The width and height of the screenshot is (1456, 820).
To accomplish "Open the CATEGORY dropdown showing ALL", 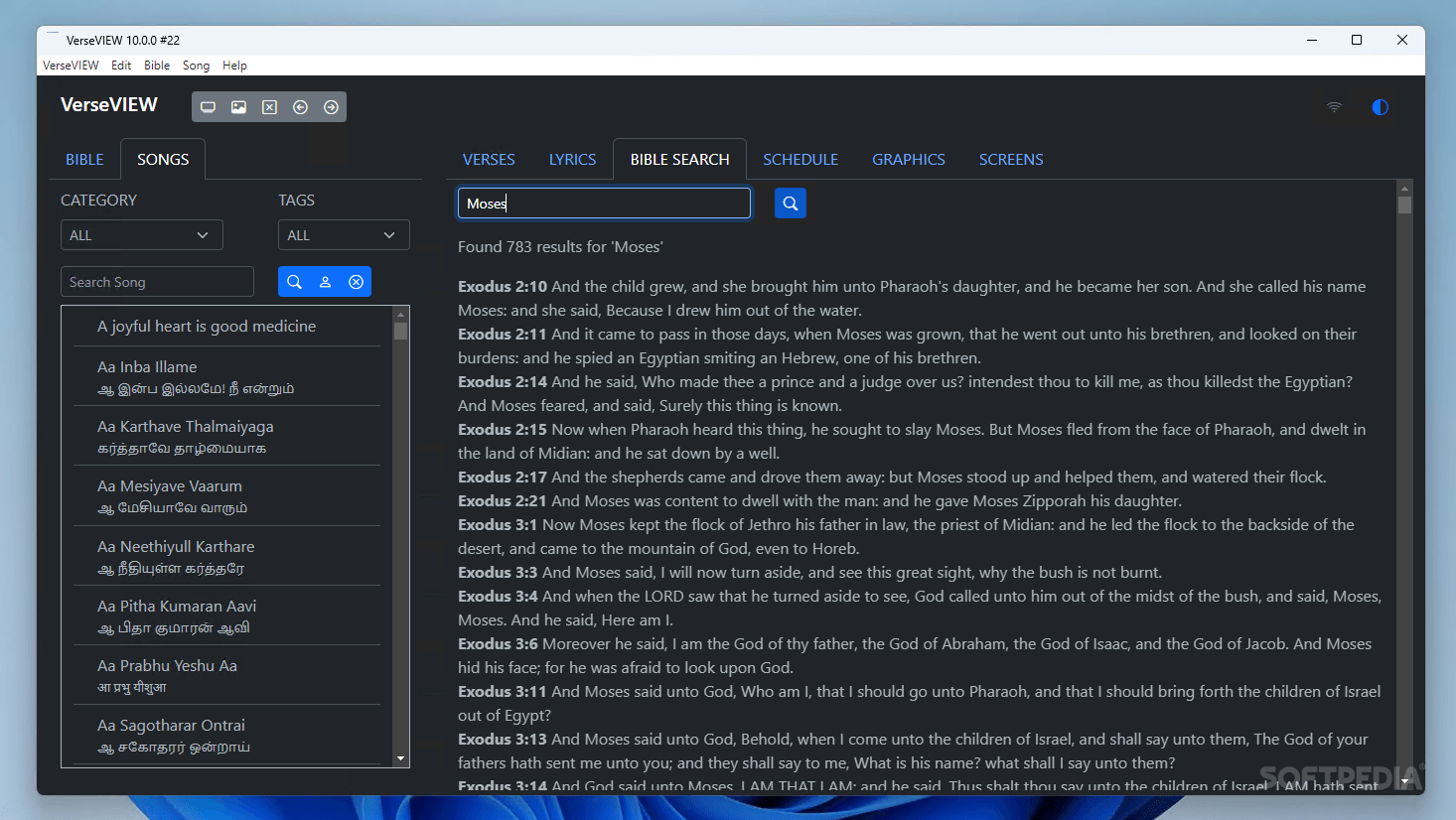I will pos(141,235).
